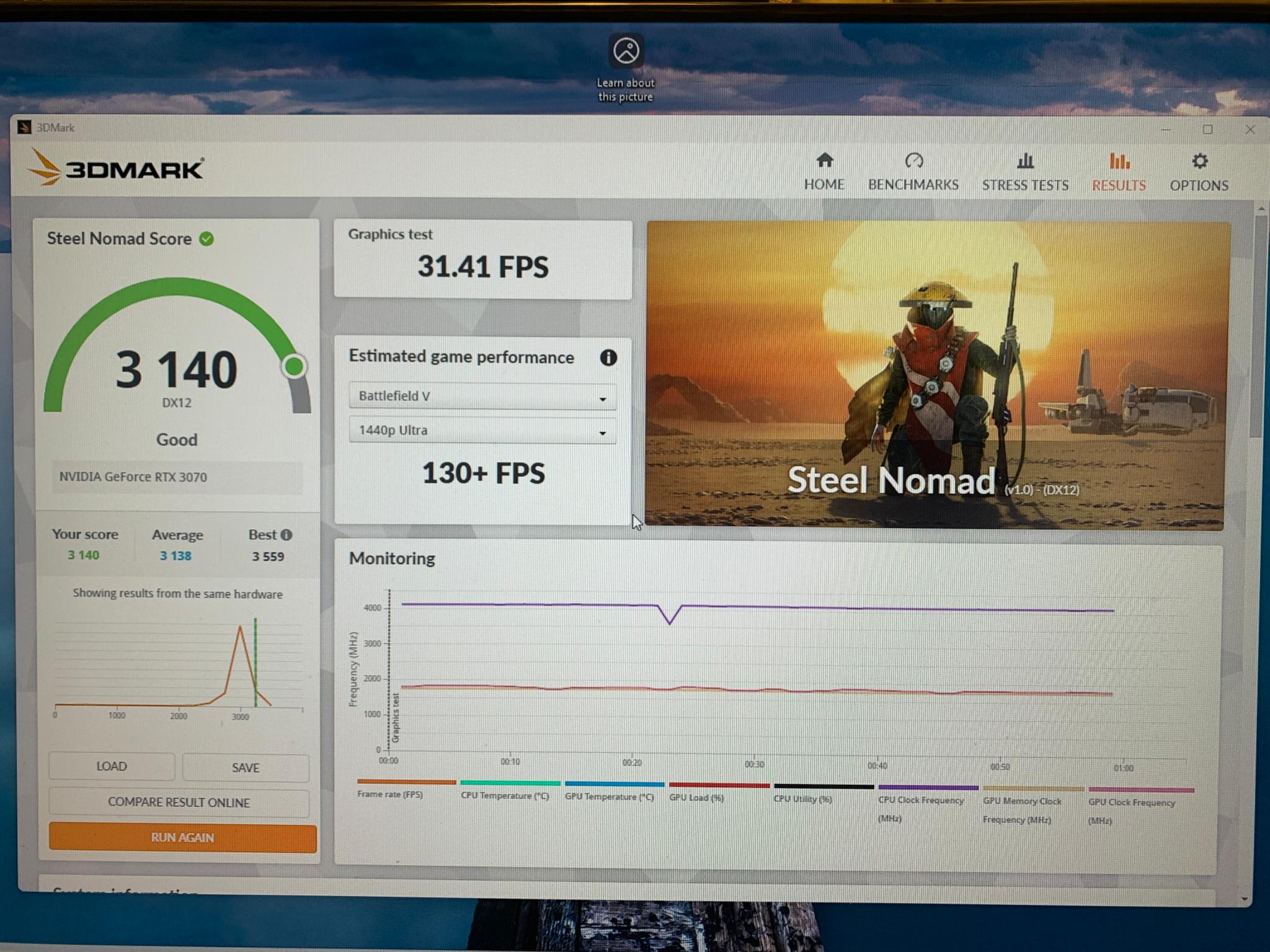
Task: Toggle Frame rate (FPS) legend series
Action: click(406, 788)
